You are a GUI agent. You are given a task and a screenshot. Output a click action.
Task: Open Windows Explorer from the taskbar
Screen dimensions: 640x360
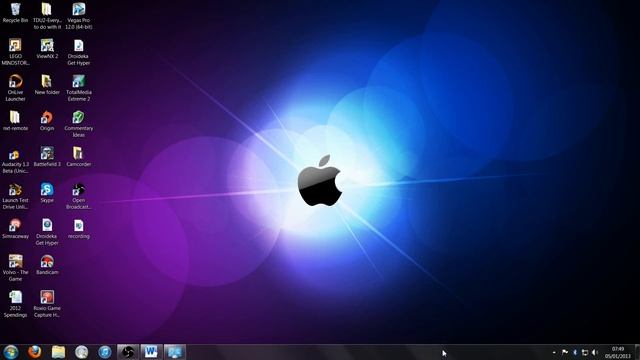point(58,352)
